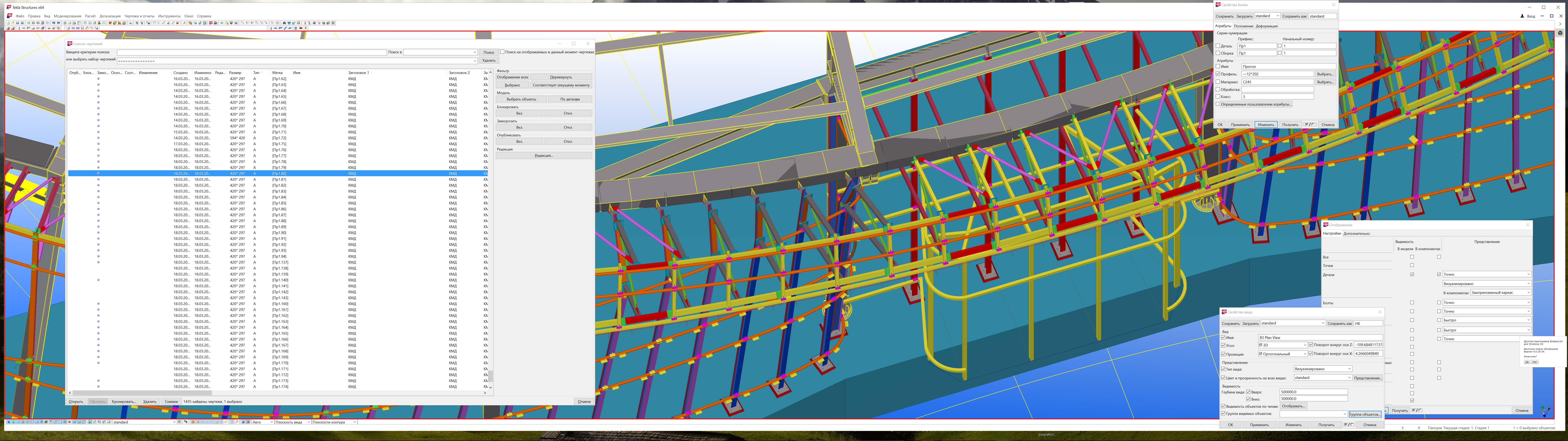Click the Save model floppy icon

[x=18, y=23]
